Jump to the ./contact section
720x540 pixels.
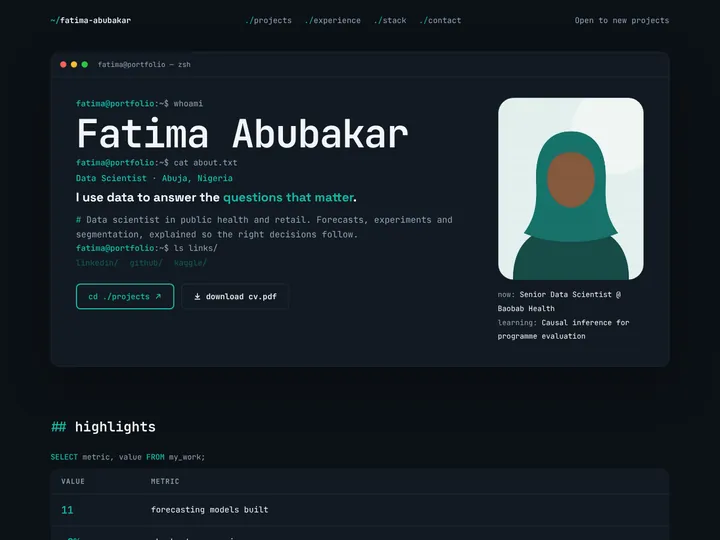point(440,20)
